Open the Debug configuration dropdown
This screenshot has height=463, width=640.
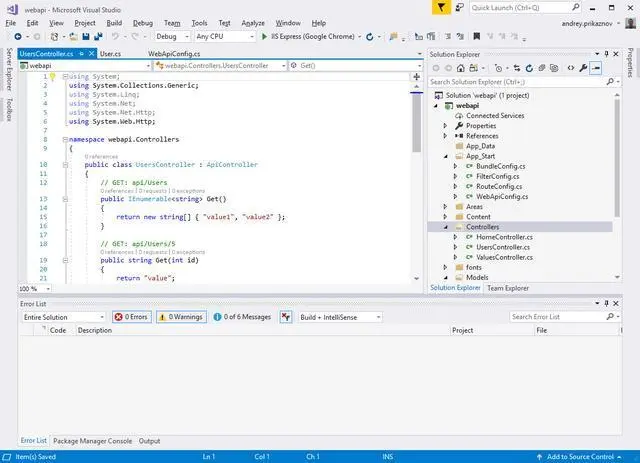(171, 35)
